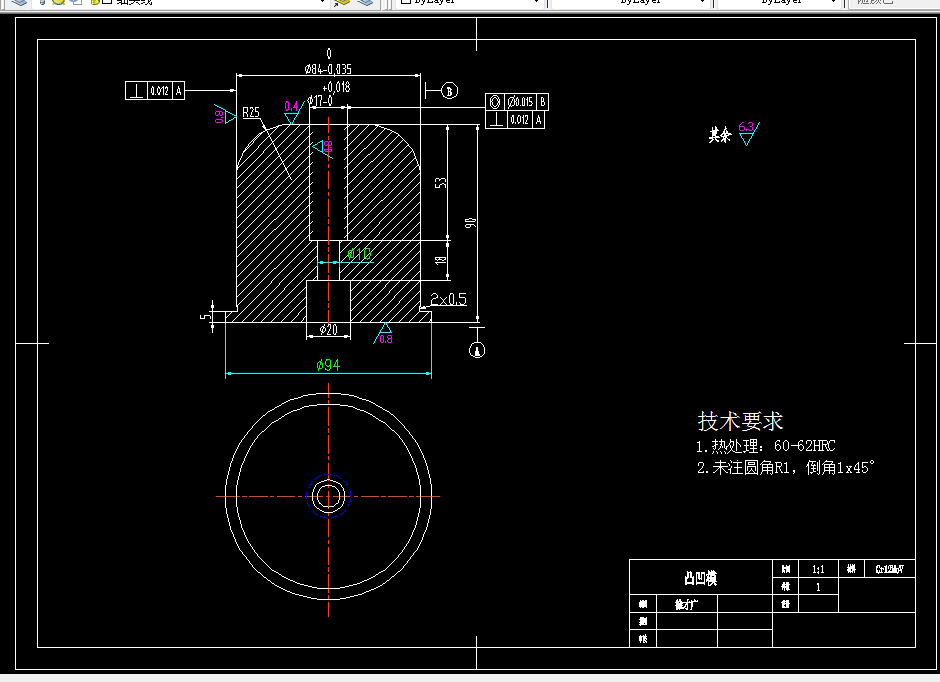Select the outer ø94 circle in top view
The width and height of the screenshot is (940, 682).
(x=329, y=496)
